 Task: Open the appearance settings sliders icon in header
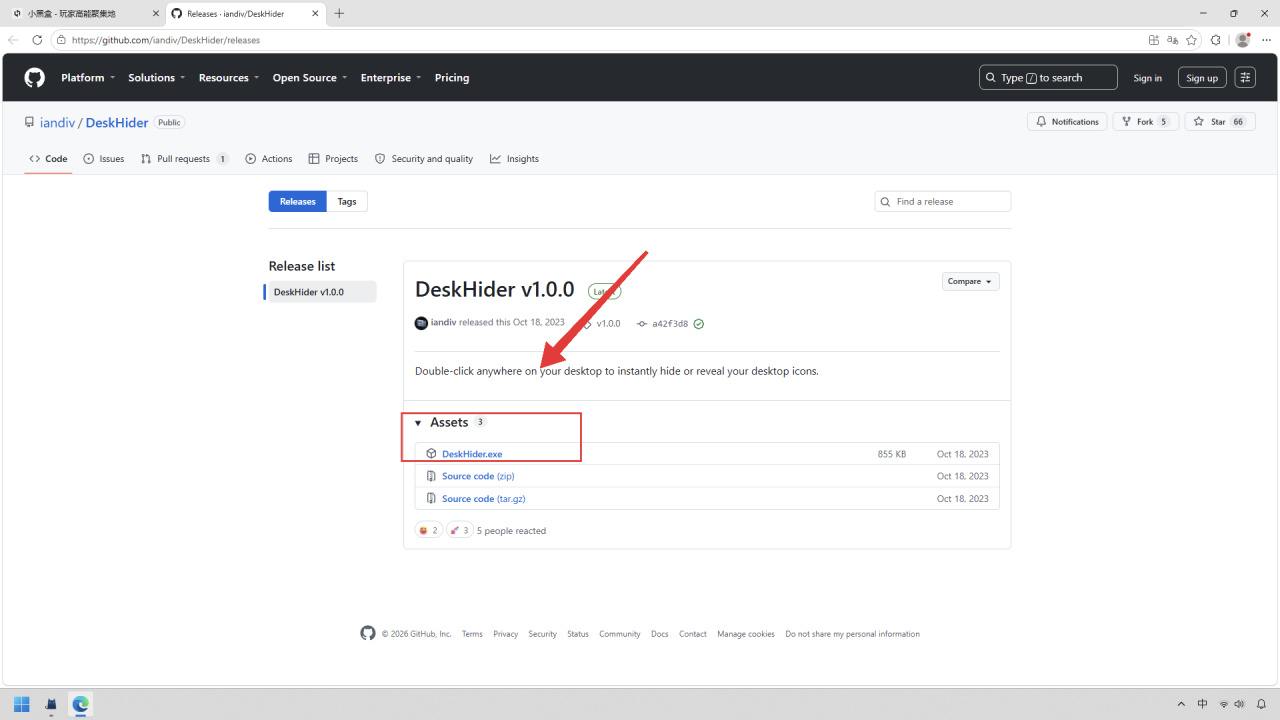pyautogui.click(x=1245, y=78)
